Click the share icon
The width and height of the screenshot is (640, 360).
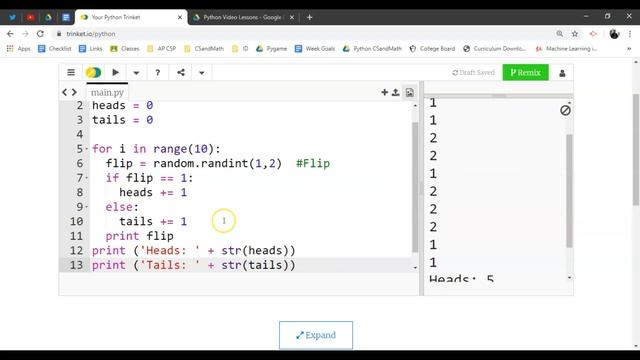coord(181,73)
